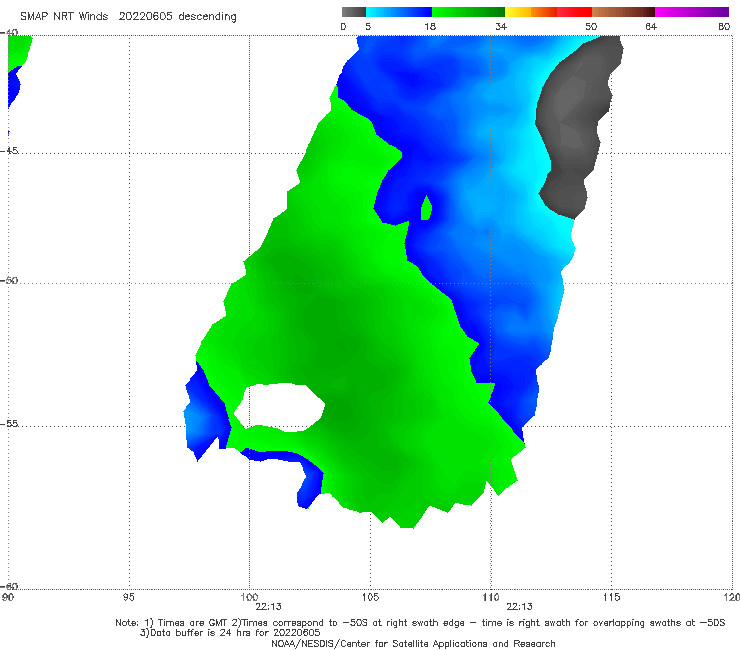
Task: Click the longitude axis label '95'
Action: pyautogui.click(x=128, y=597)
